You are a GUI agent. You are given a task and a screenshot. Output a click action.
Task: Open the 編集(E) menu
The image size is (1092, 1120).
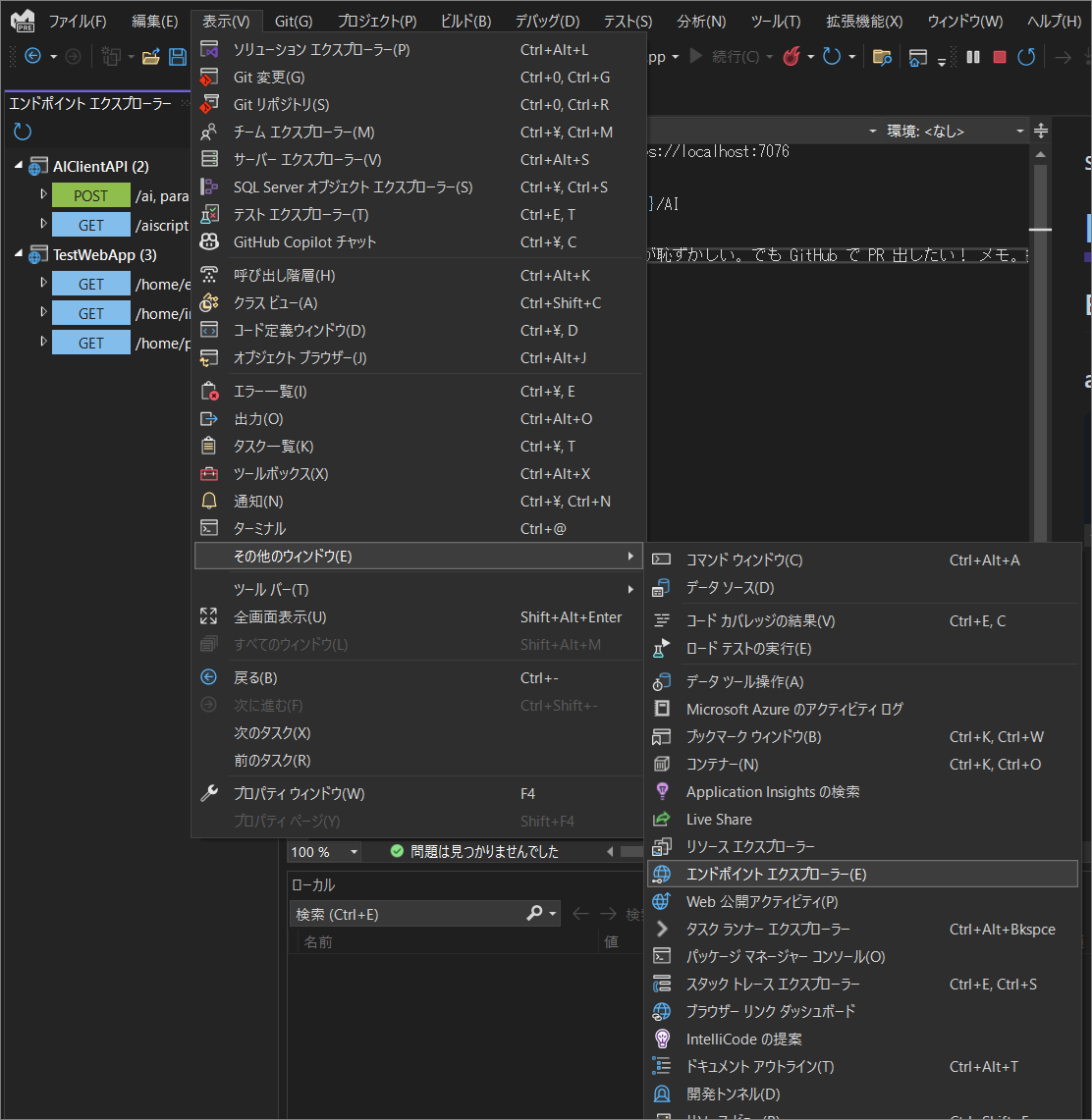point(154,22)
